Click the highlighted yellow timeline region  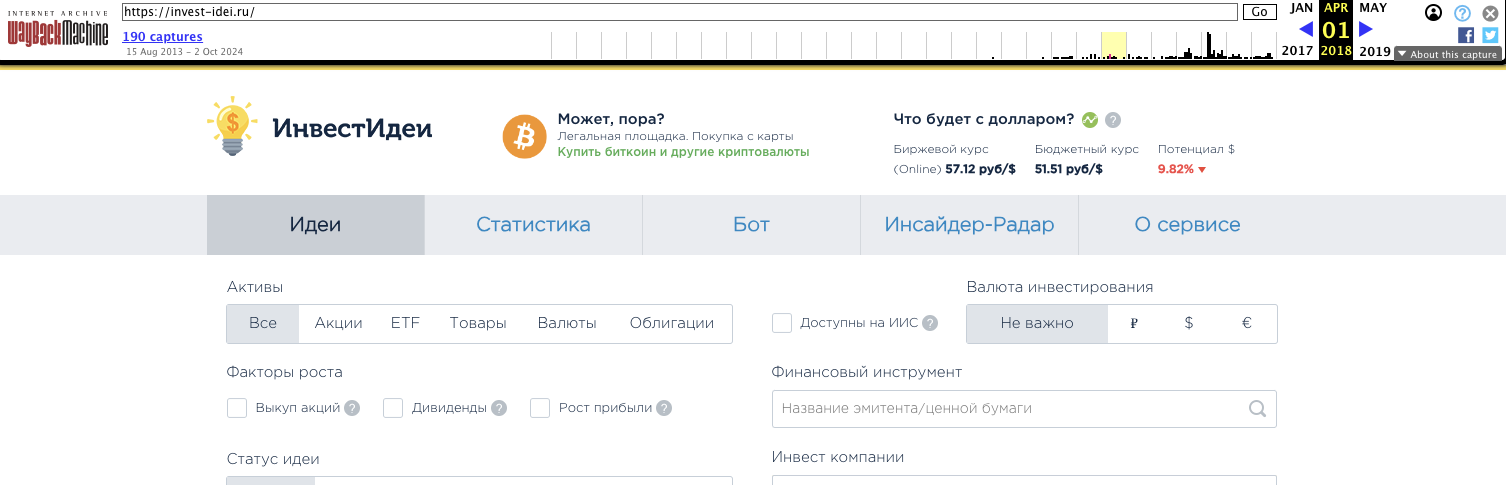coord(1113,45)
